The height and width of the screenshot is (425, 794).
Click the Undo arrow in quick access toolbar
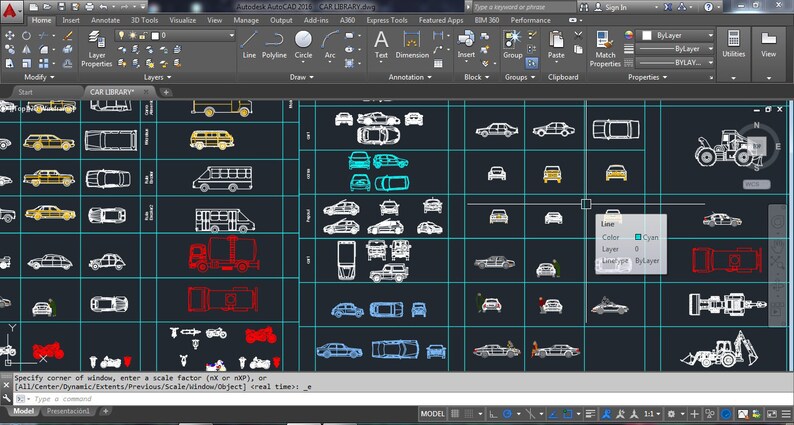(x=104, y=7)
